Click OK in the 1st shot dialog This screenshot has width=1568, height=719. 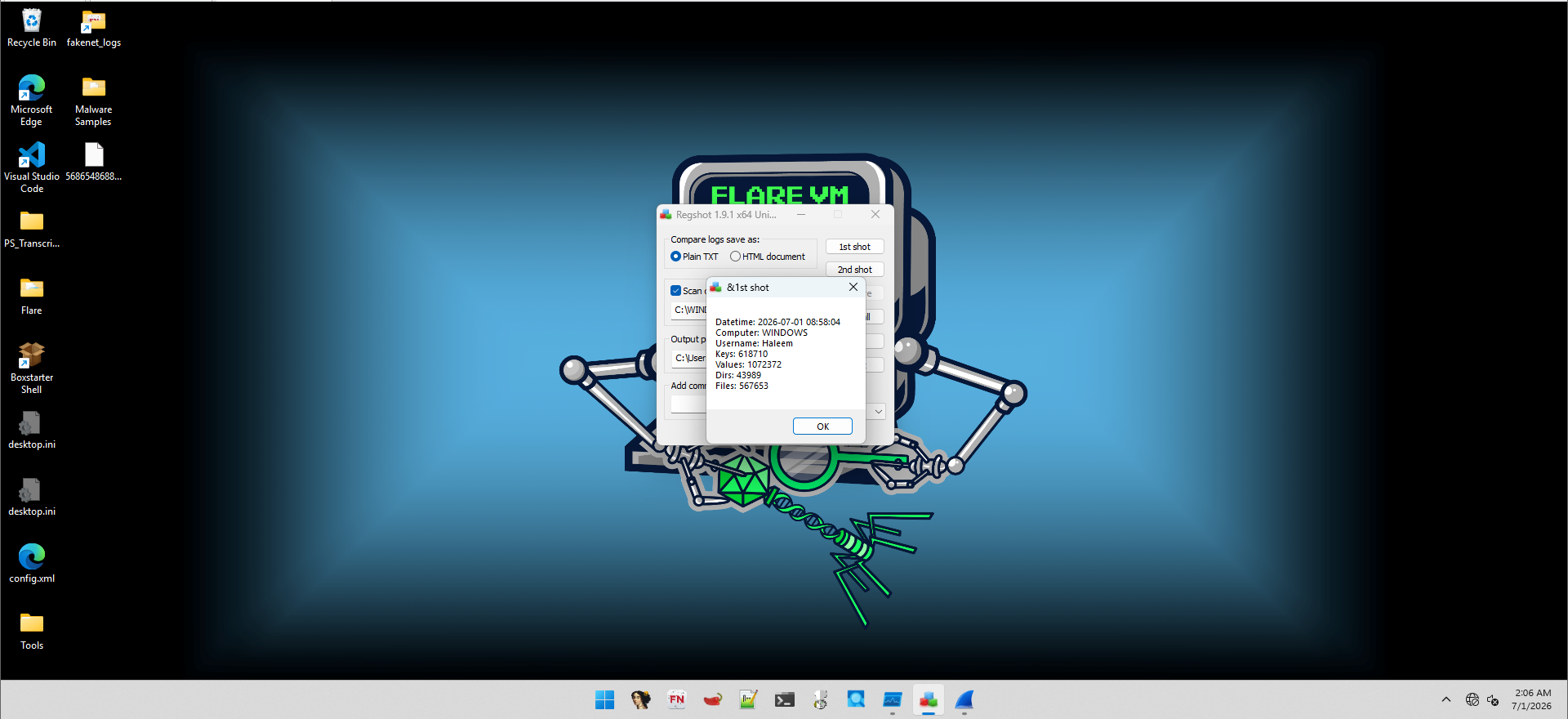[x=822, y=426]
